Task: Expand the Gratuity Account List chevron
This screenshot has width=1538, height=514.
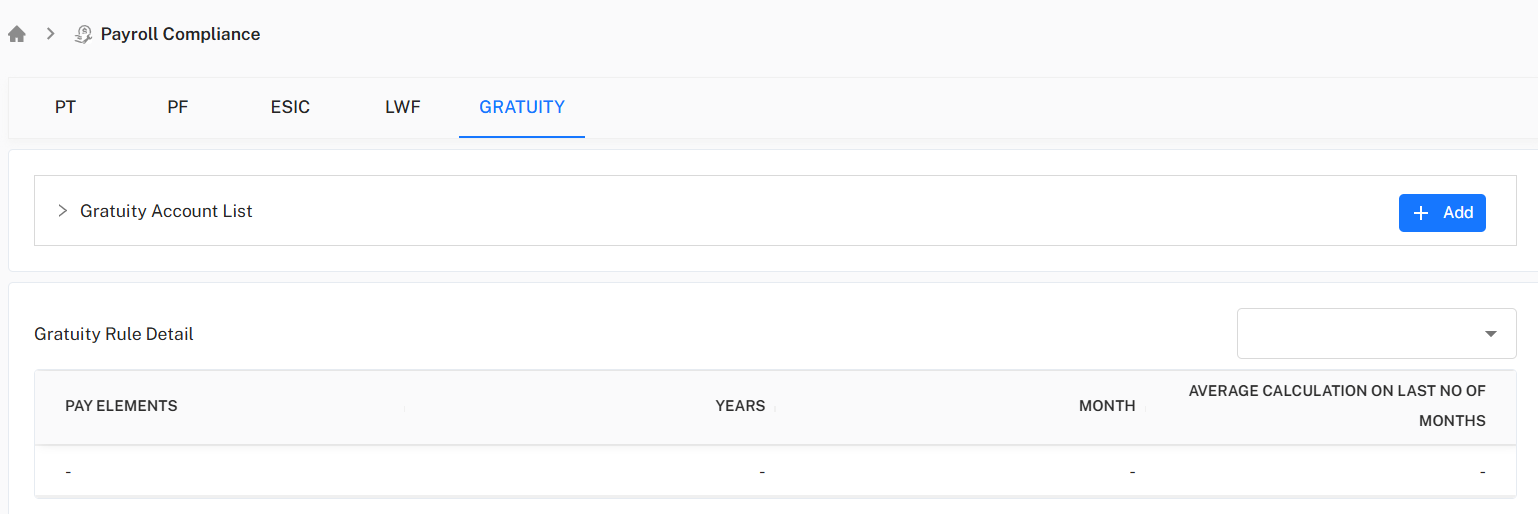Action: tap(62, 211)
